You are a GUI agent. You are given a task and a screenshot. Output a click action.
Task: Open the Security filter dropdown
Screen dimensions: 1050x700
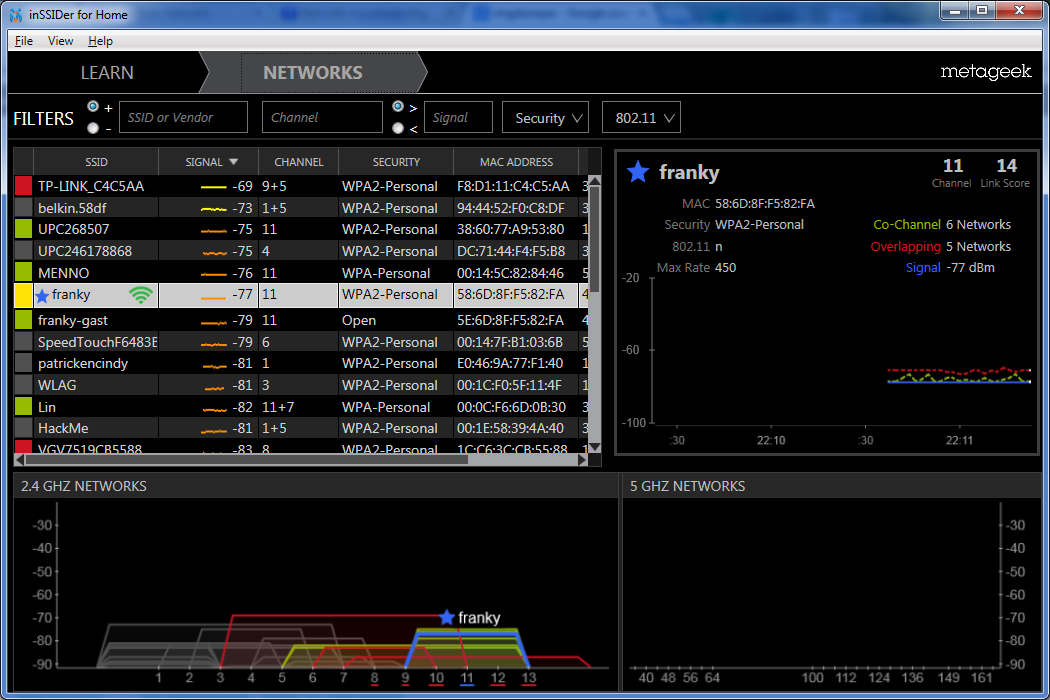tap(545, 118)
